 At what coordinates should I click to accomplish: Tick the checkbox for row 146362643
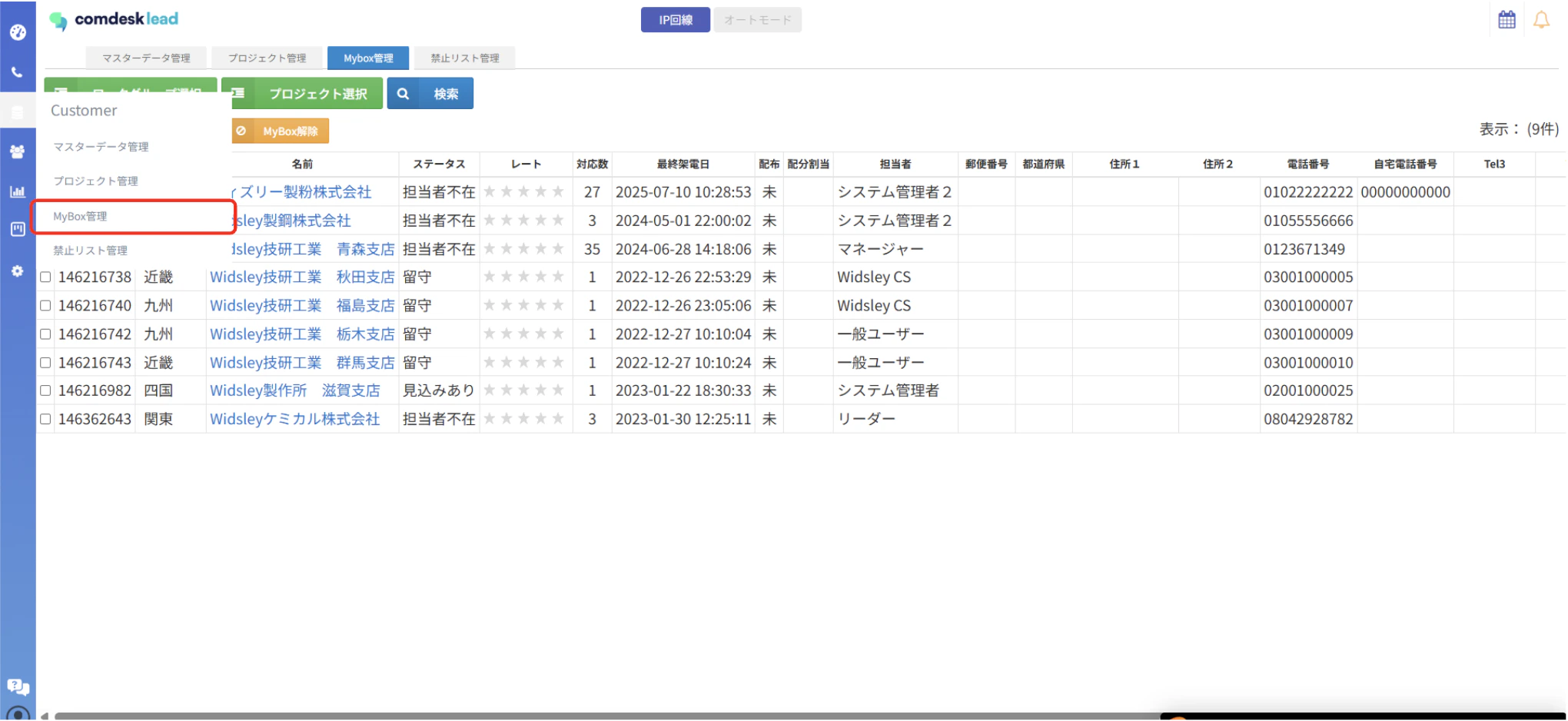coord(45,419)
